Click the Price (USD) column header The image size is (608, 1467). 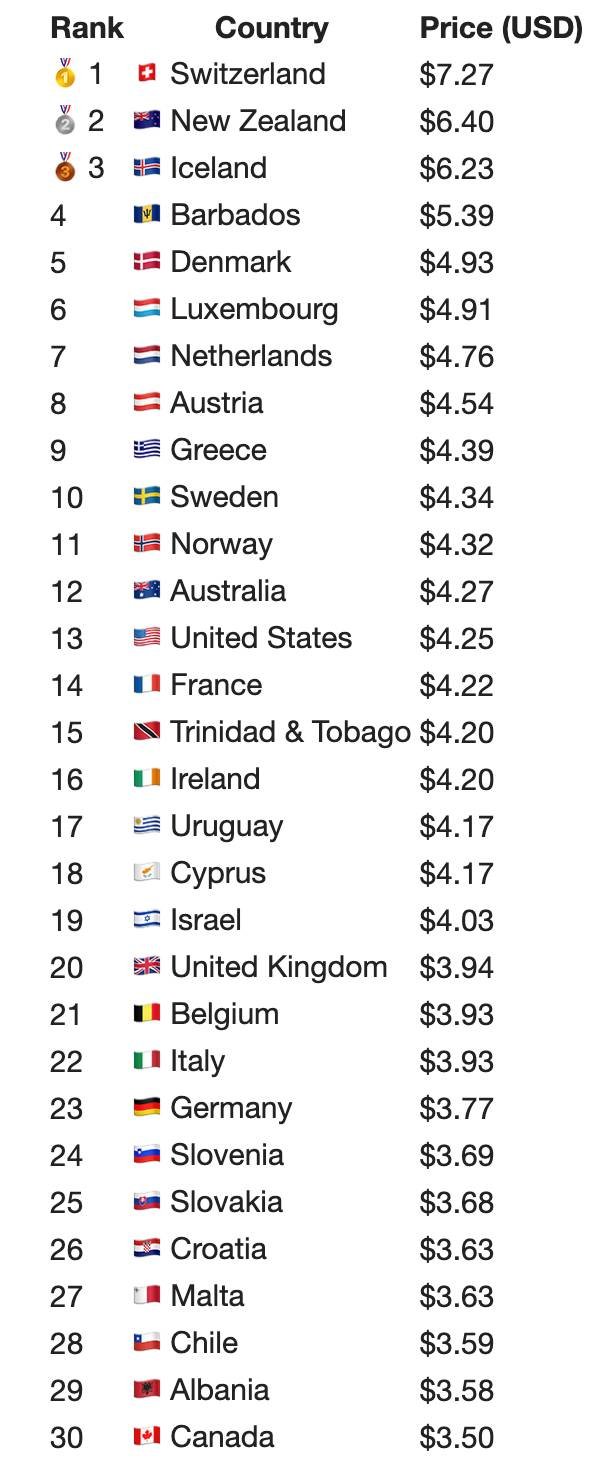[x=501, y=28]
